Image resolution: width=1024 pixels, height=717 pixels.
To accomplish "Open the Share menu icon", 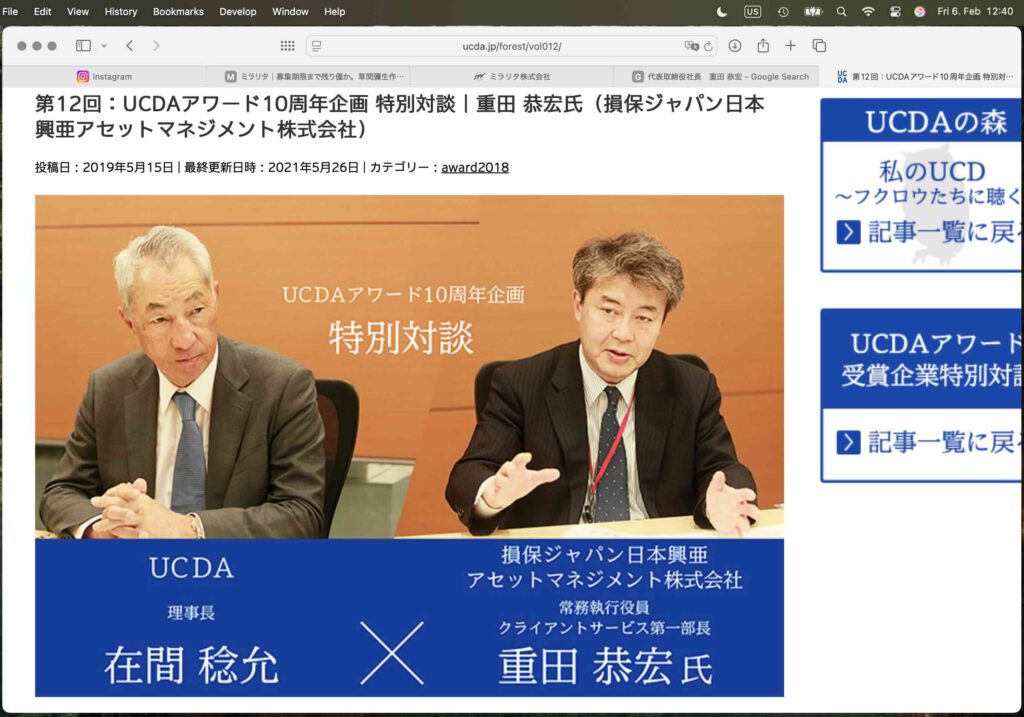I will 763,46.
